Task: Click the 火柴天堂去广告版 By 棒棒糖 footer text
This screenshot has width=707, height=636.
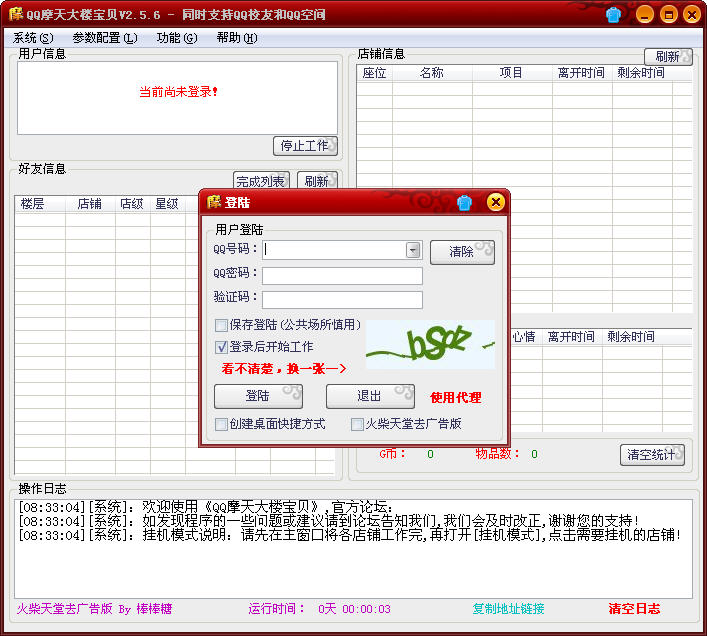Action: point(94,609)
